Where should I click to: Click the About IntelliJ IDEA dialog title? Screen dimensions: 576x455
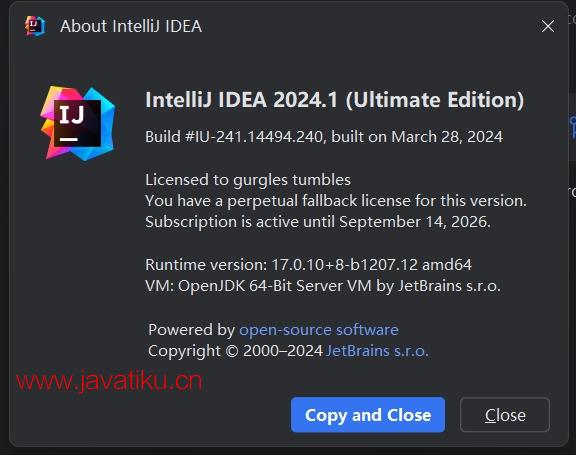click(x=131, y=26)
